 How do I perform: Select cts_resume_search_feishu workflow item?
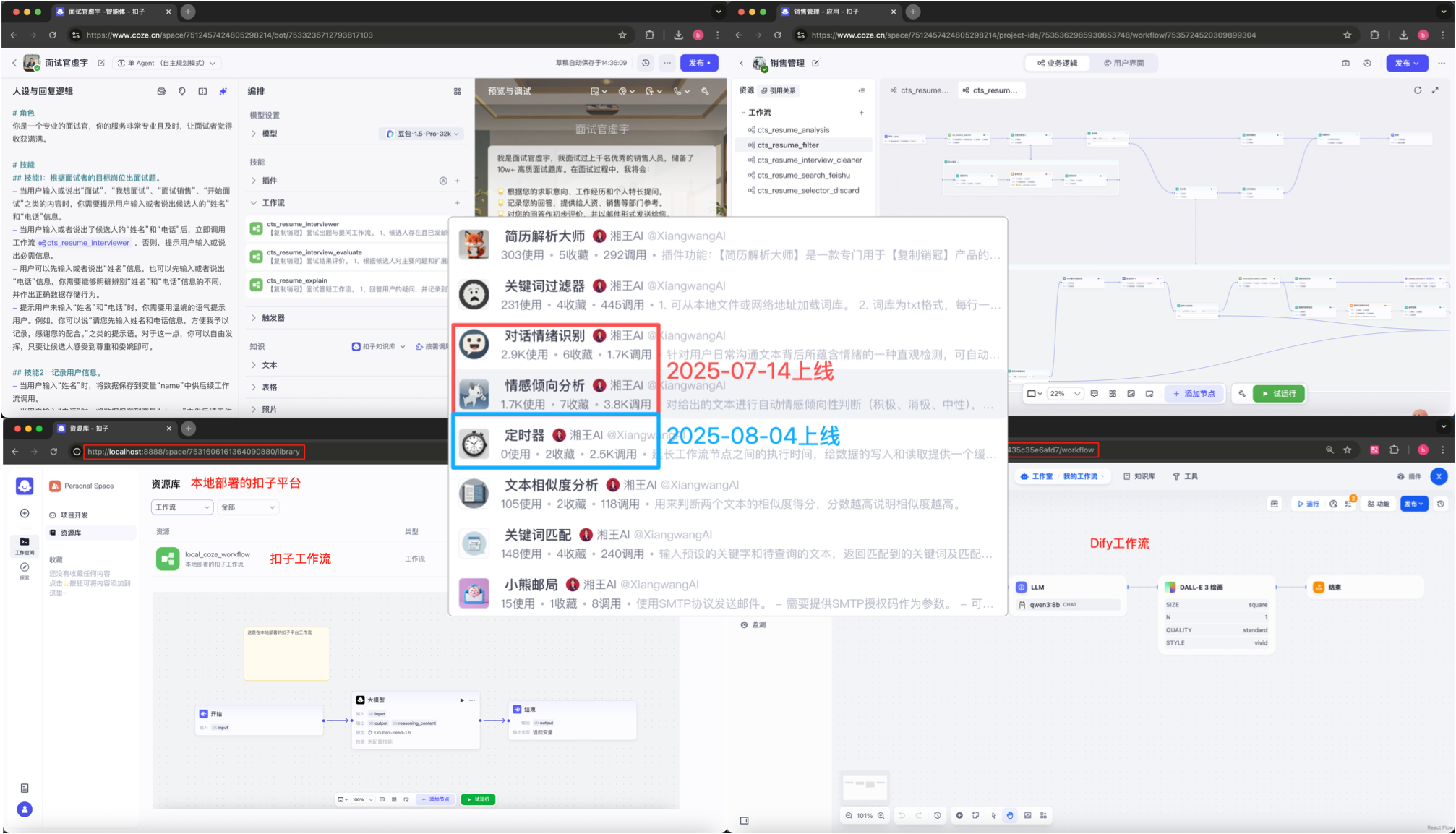(803, 176)
